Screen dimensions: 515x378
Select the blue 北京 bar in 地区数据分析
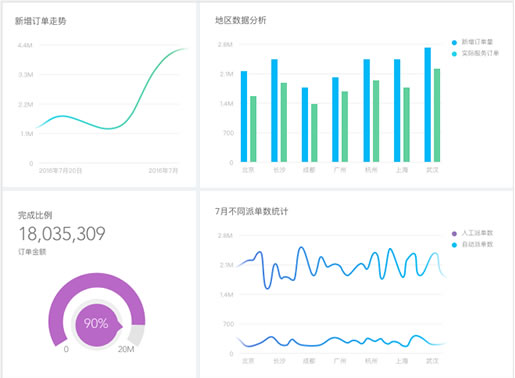coord(244,116)
